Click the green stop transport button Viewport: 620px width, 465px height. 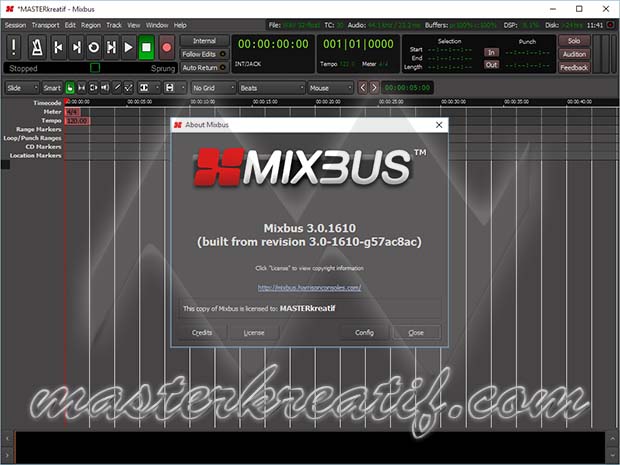pyautogui.click(x=146, y=47)
